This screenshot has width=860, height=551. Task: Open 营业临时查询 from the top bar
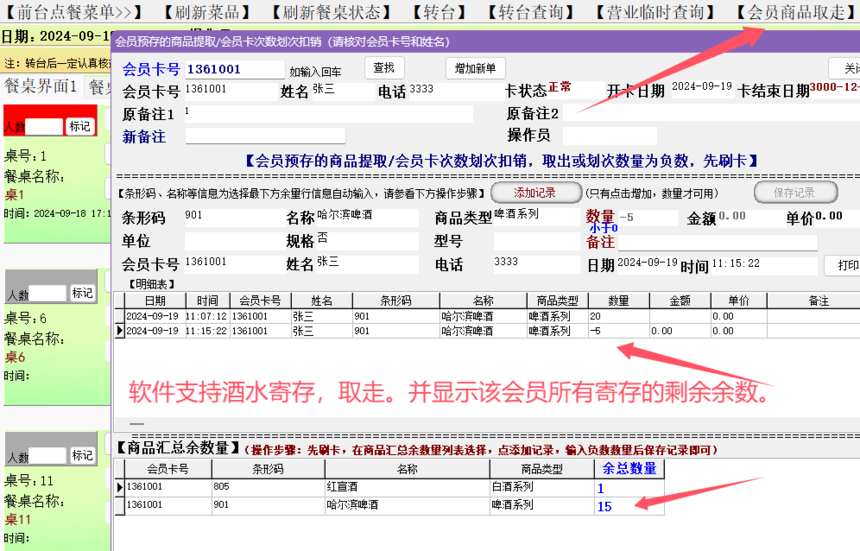655,12
